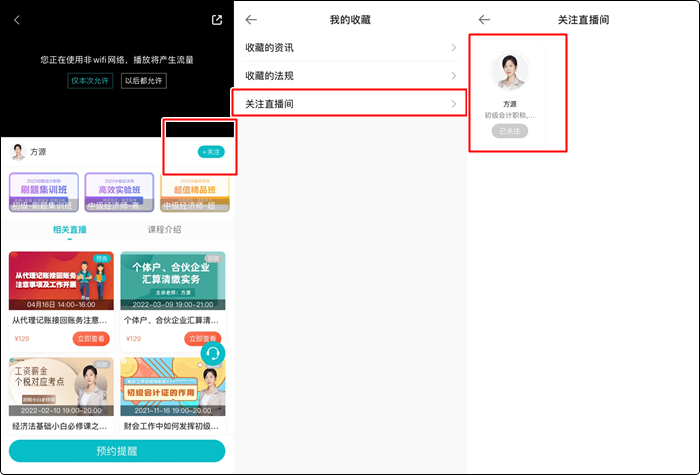Screen dimensions: 700x475
Task: Open the 超值精品班 course banner
Action: [195, 192]
